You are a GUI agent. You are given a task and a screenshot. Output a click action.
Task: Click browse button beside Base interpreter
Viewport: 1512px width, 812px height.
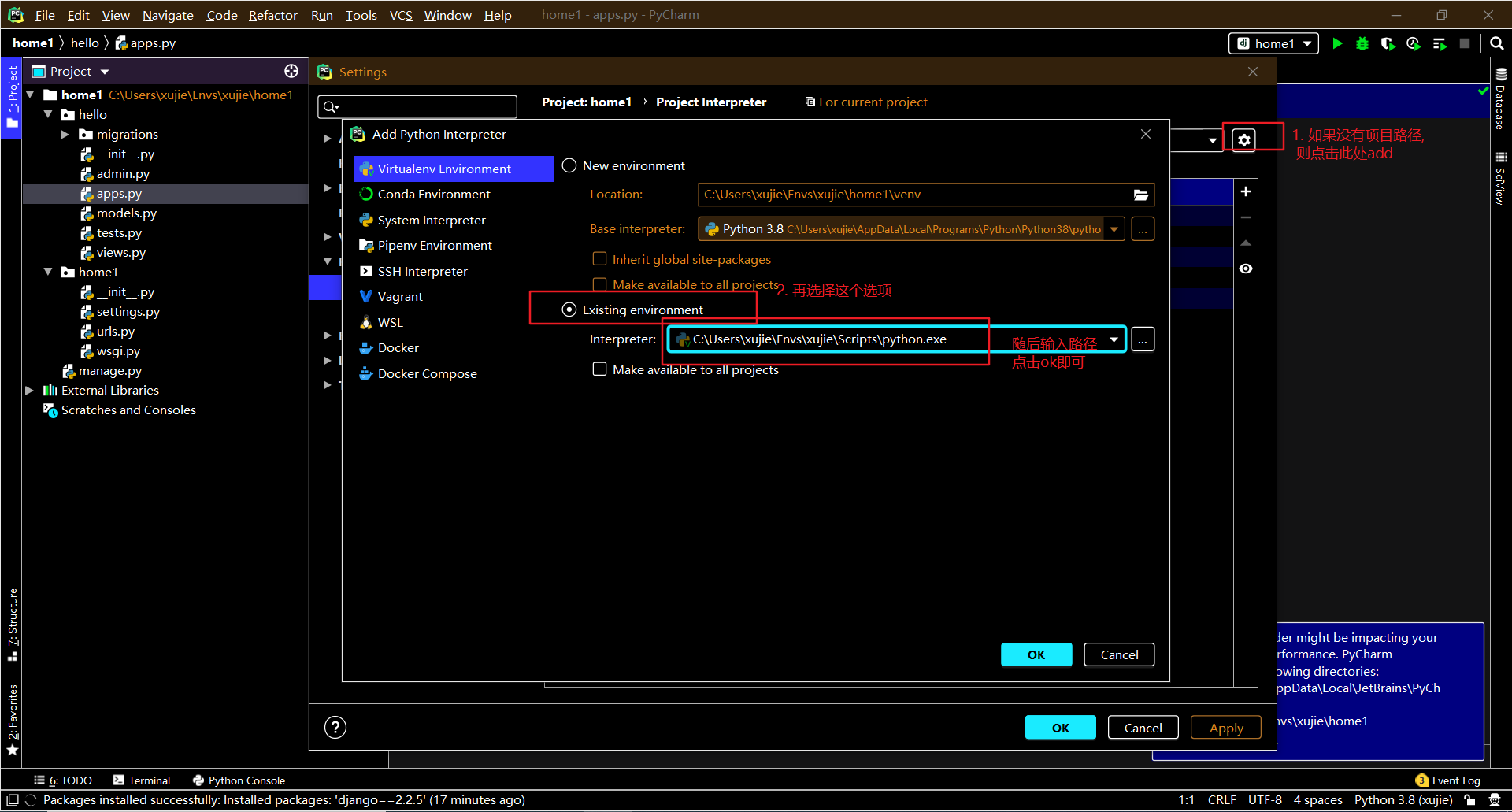pos(1143,229)
